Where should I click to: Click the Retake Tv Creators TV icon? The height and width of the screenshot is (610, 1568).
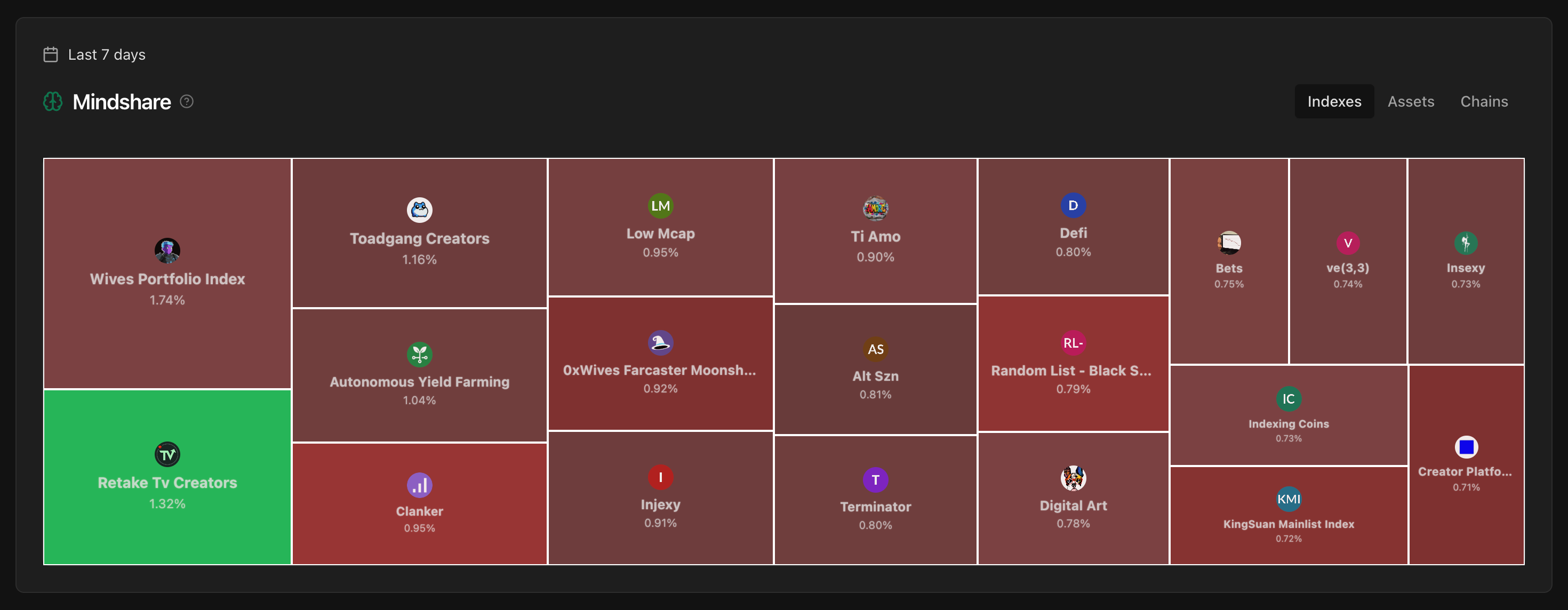click(167, 454)
